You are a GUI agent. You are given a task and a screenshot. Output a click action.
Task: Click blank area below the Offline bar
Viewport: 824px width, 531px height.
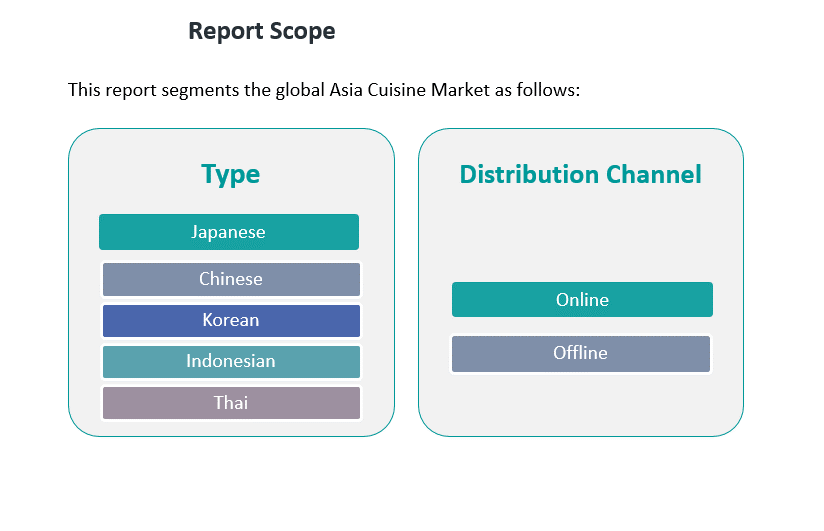(x=581, y=405)
